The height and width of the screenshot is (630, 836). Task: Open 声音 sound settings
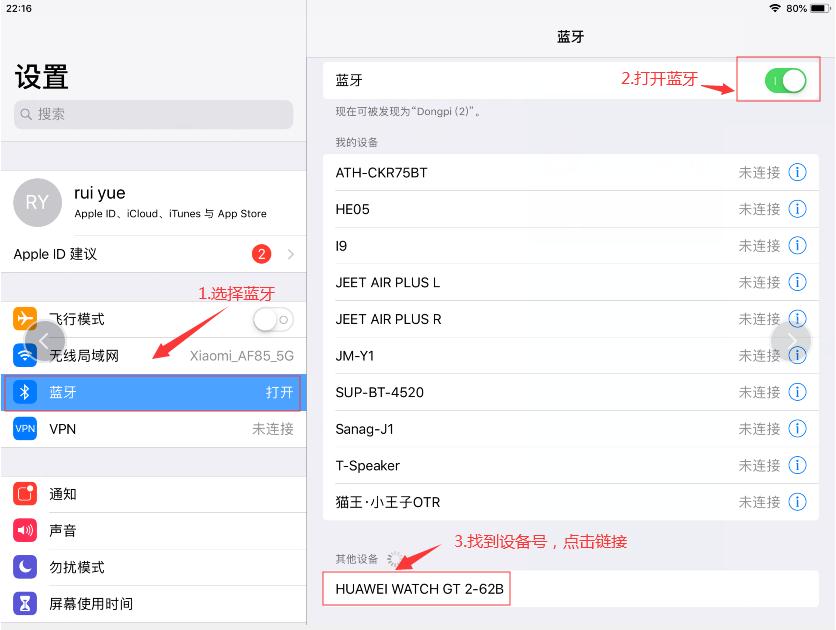(x=154, y=530)
